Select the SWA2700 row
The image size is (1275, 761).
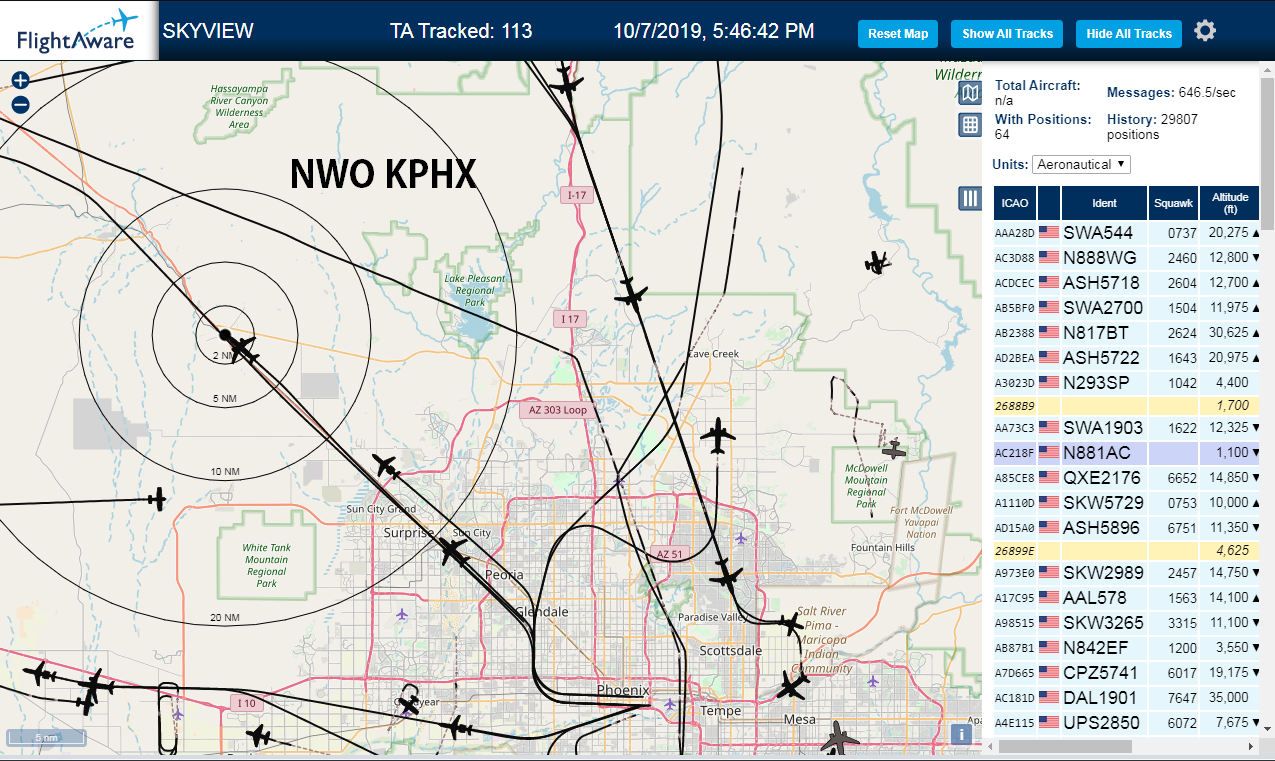pyautogui.click(x=1127, y=307)
